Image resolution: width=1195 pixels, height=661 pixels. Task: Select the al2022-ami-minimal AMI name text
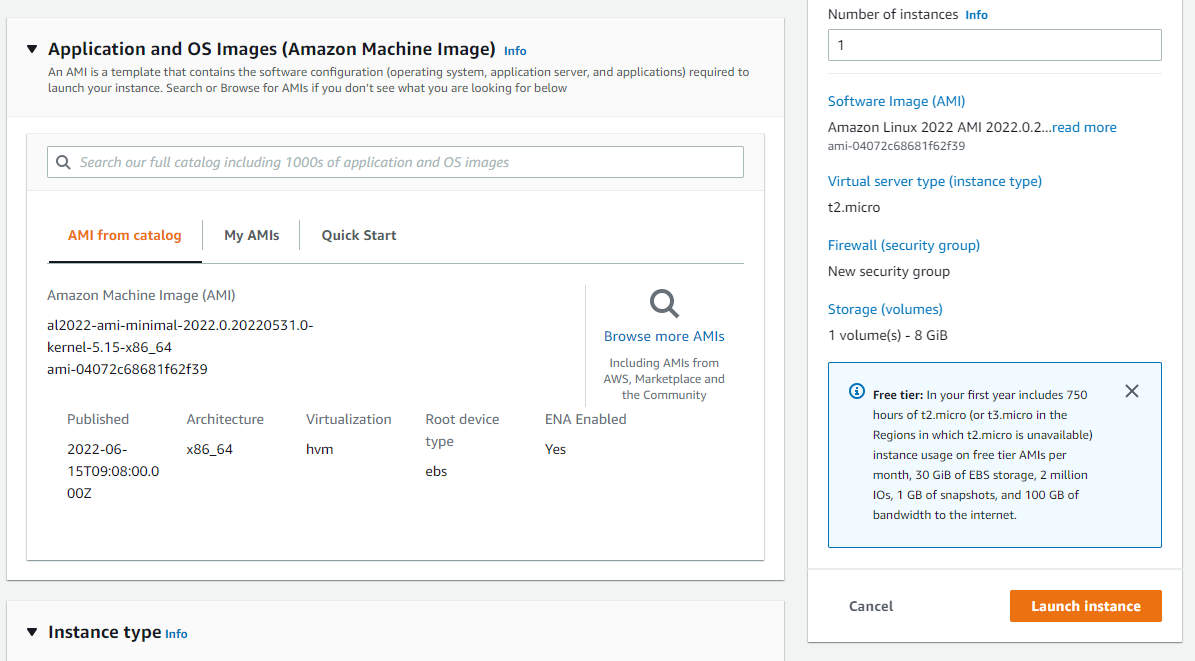tap(180, 336)
